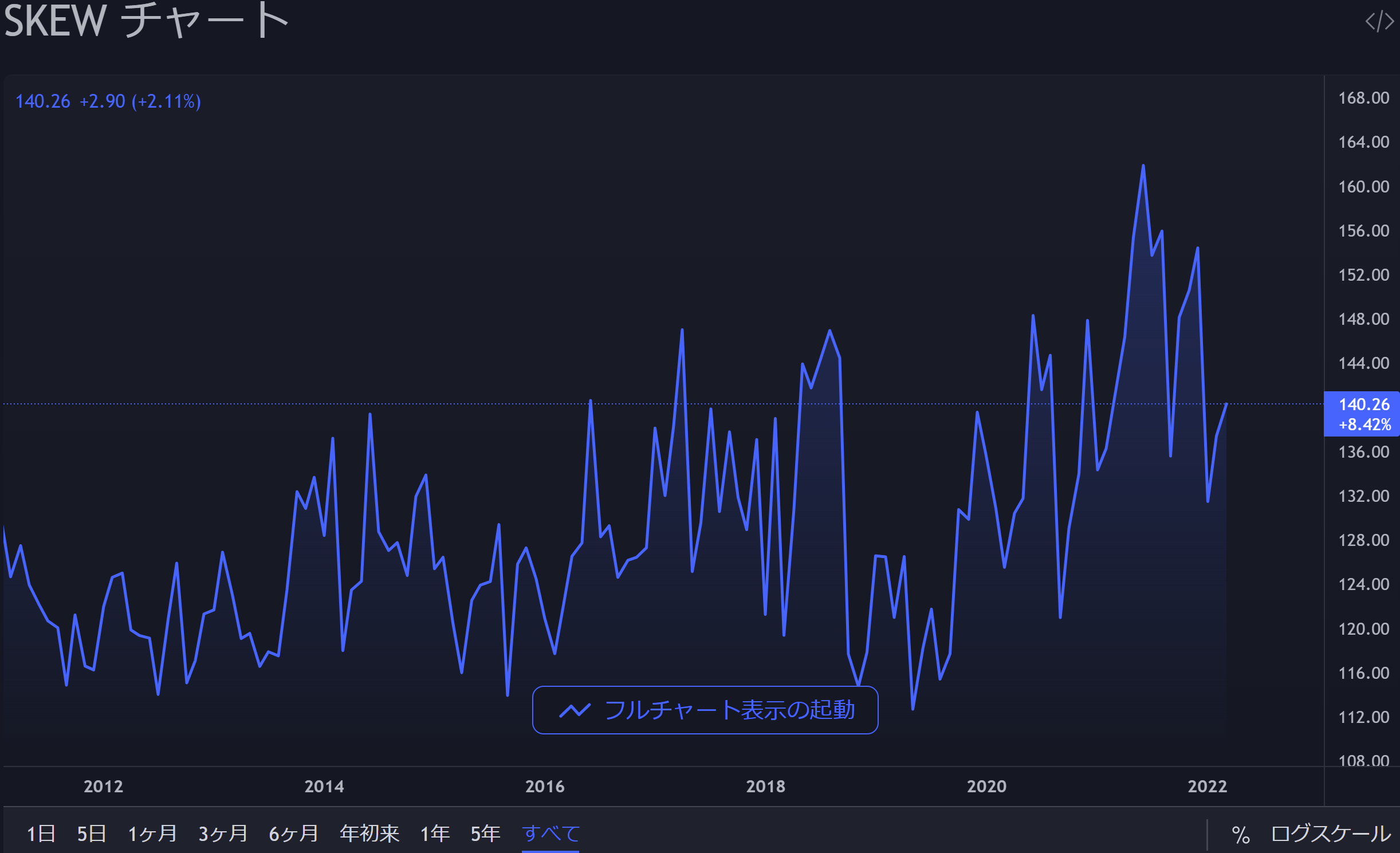
Task: Select the 5日 time range
Action: point(92,834)
